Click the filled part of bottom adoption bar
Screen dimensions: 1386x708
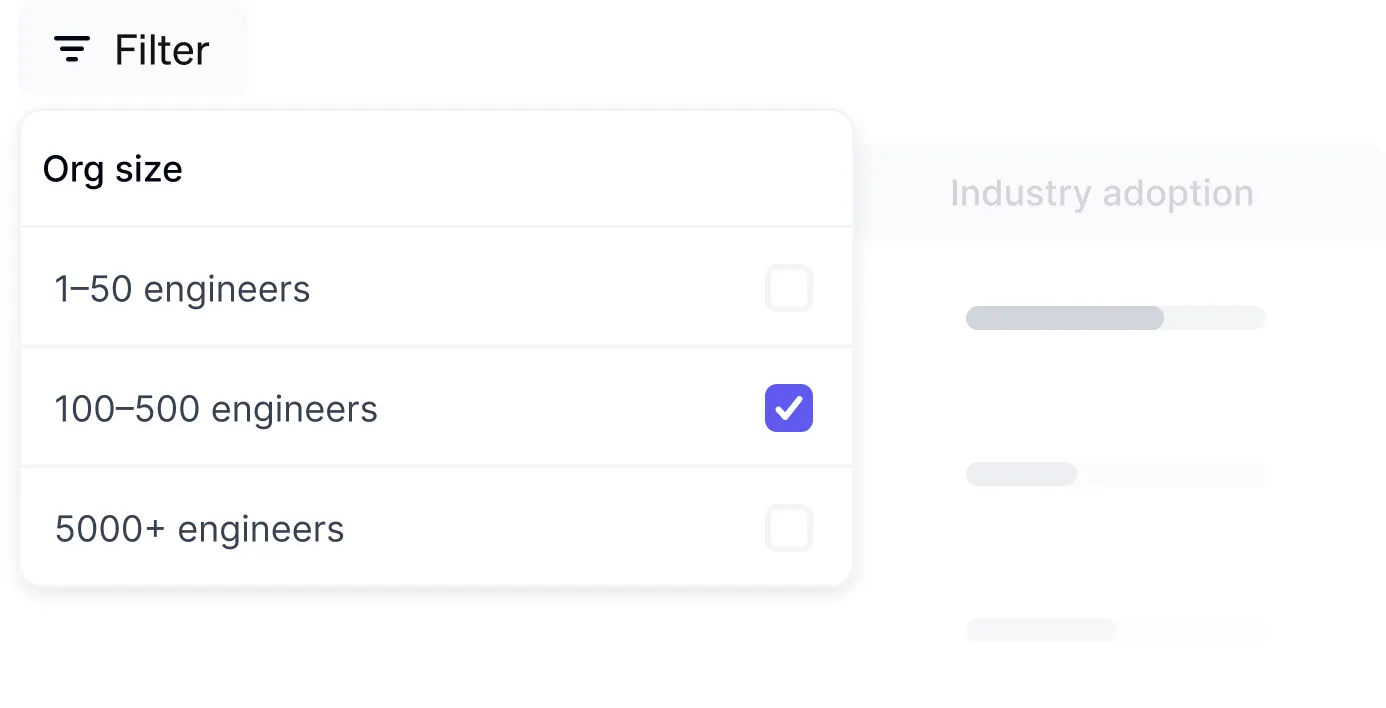click(1040, 630)
